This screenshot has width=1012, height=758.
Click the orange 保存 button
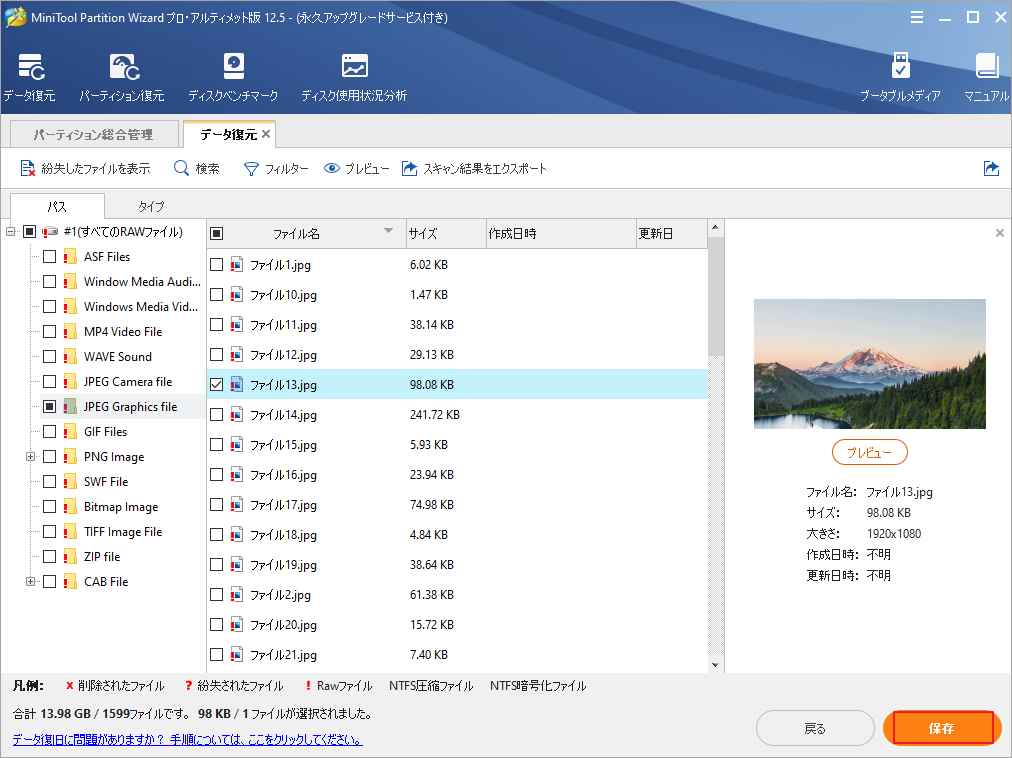tap(941, 728)
